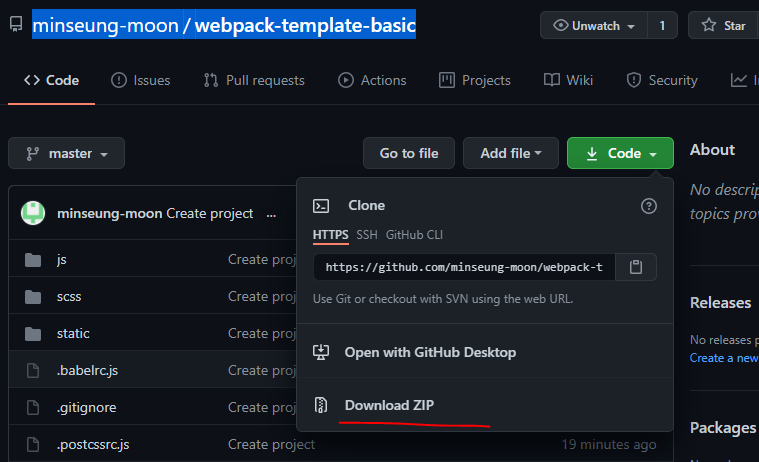The width and height of the screenshot is (759, 462).
Task: Open the Actions tab
Action: point(372,80)
